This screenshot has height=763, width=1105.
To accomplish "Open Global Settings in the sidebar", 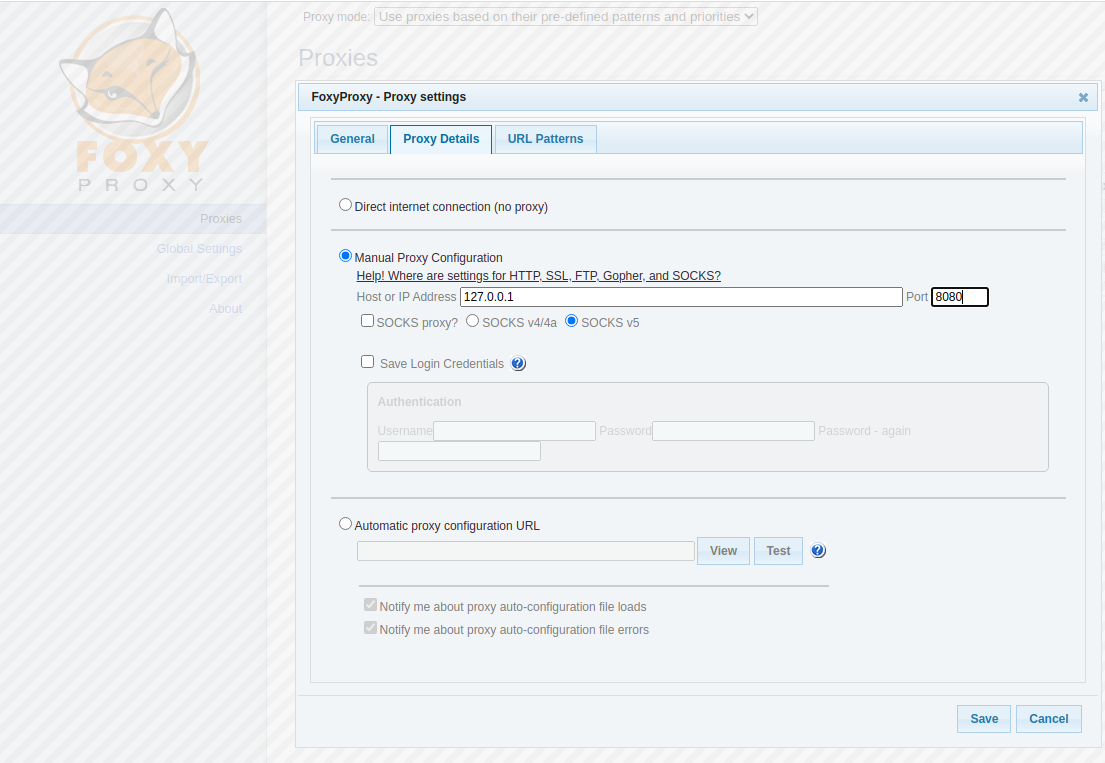I will (x=199, y=249).
